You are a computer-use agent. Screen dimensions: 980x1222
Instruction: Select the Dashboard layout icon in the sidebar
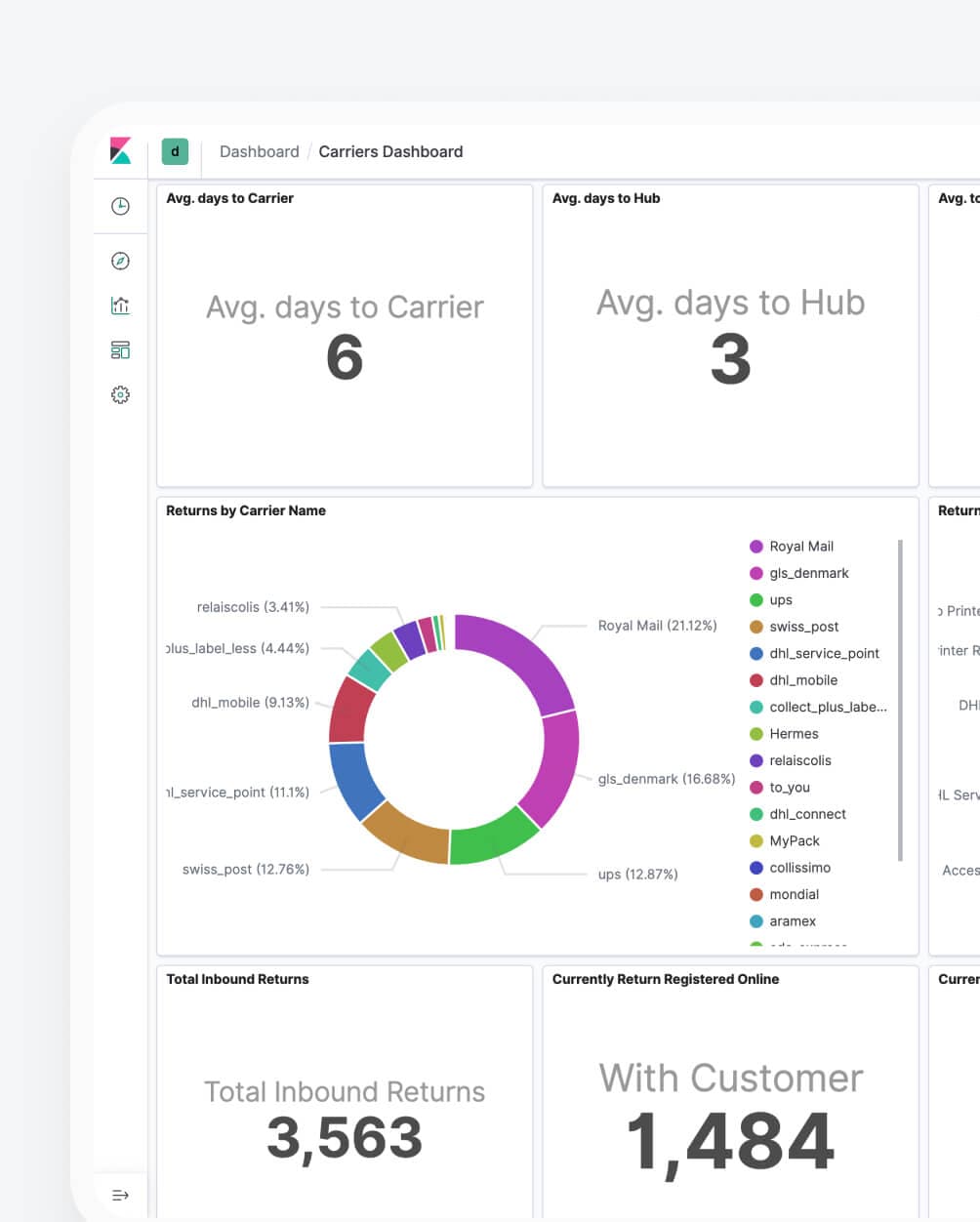(x=120, y=349)
